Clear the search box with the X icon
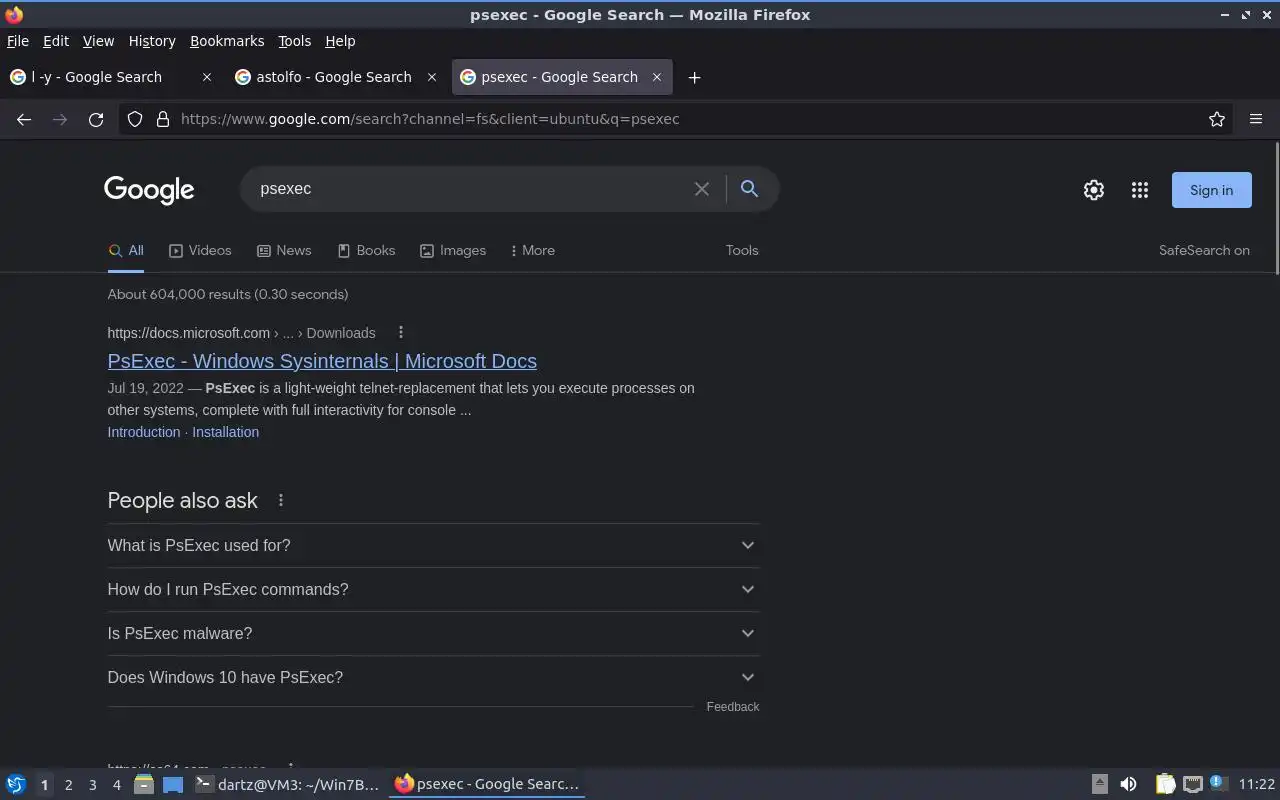The height and width of the screenshot is (800, 1280). 702,189
